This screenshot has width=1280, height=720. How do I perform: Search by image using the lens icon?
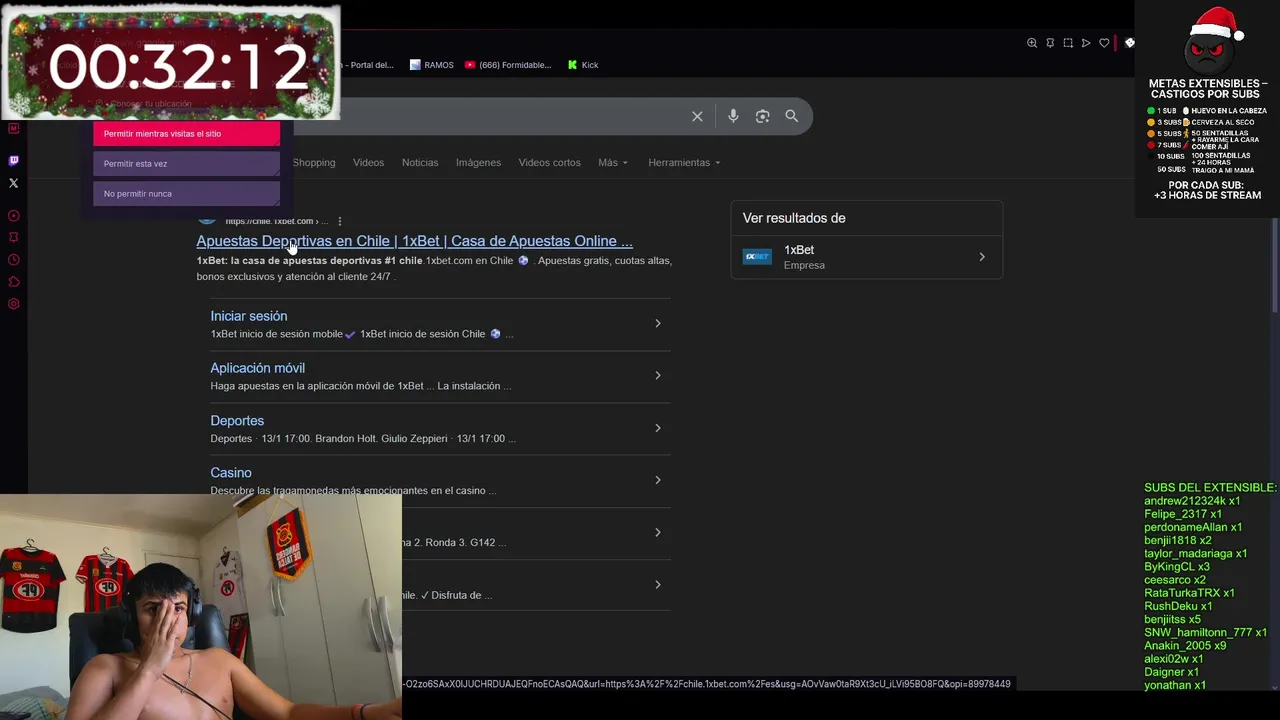tap(762, 116)
